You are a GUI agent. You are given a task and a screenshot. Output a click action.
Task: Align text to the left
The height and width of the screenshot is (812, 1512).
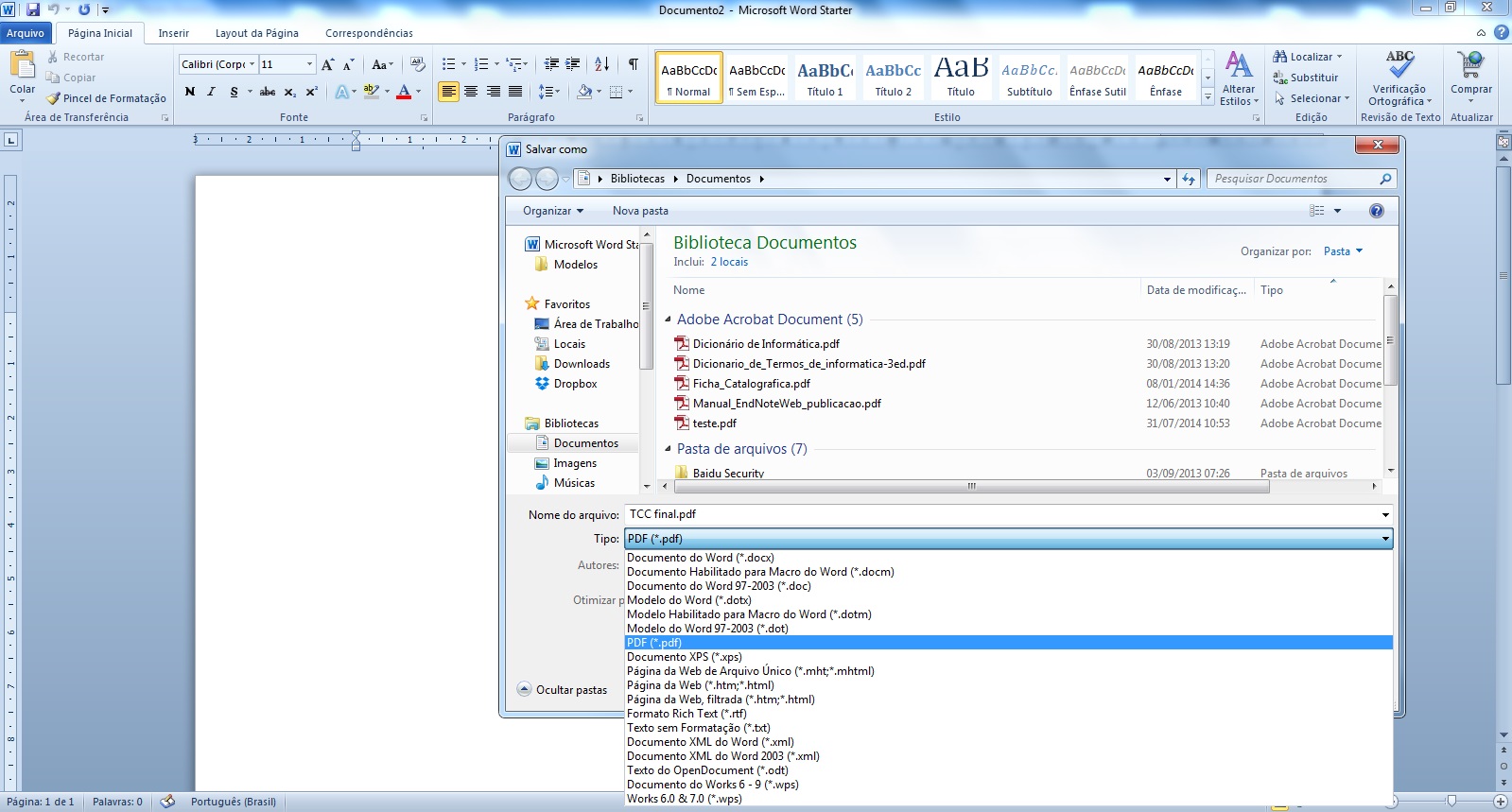click(x=448, y=92)
